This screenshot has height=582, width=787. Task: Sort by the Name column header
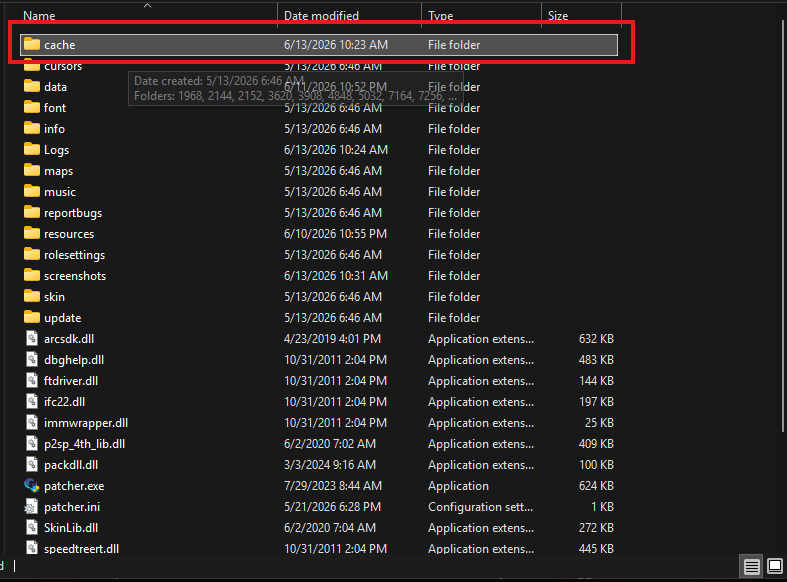[x=39, y=16]
